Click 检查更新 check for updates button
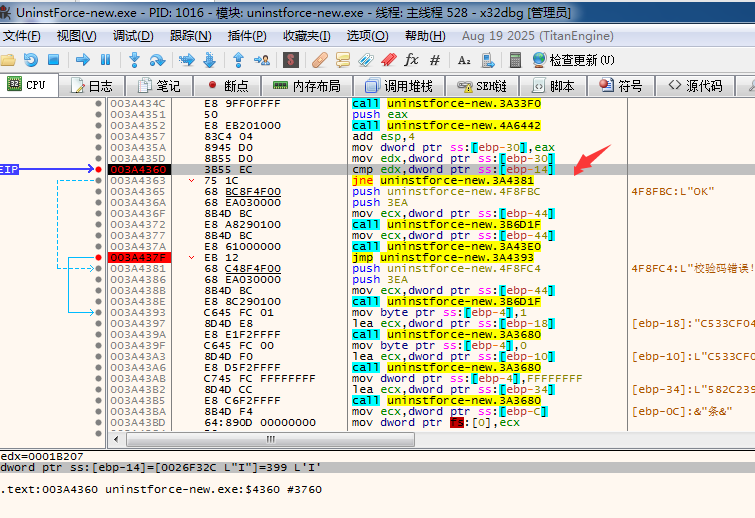Image resolution: width=755 pixels, height=518 pixels. pos(573,60)
